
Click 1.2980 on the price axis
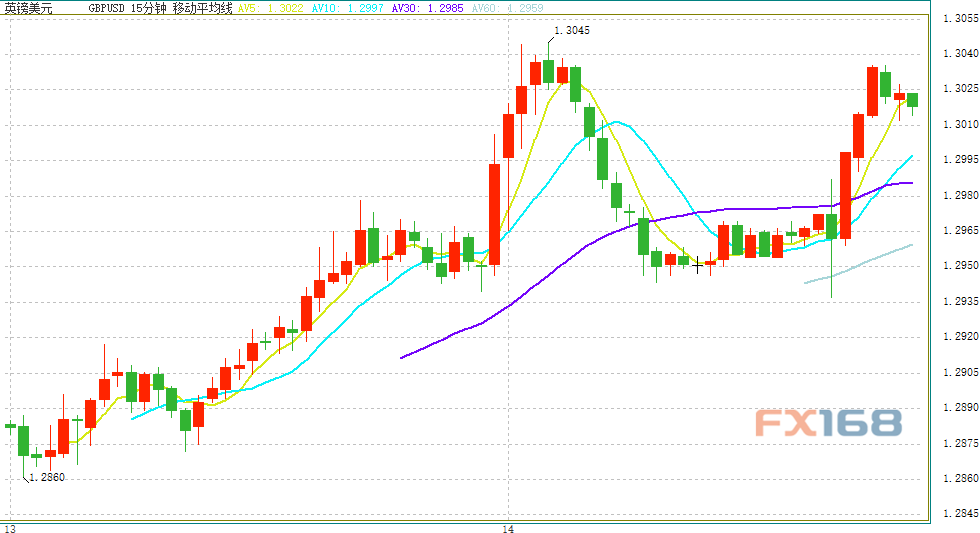pos(960,195)
